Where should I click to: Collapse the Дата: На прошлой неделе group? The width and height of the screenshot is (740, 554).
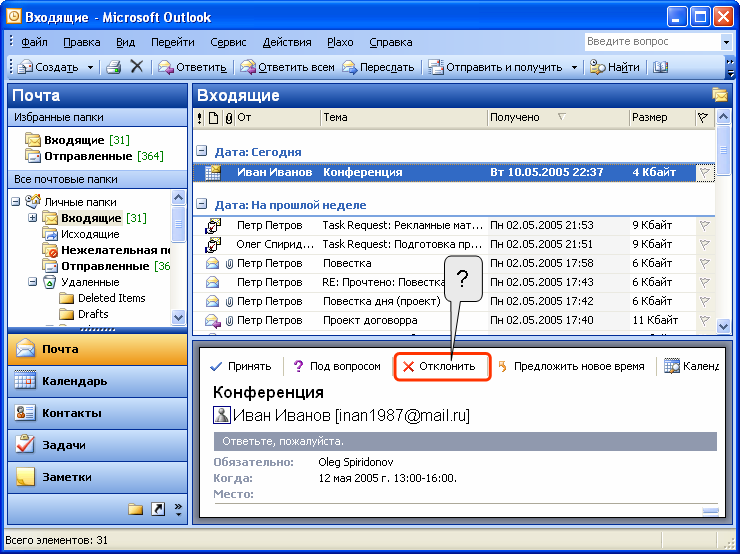[202, 204]
